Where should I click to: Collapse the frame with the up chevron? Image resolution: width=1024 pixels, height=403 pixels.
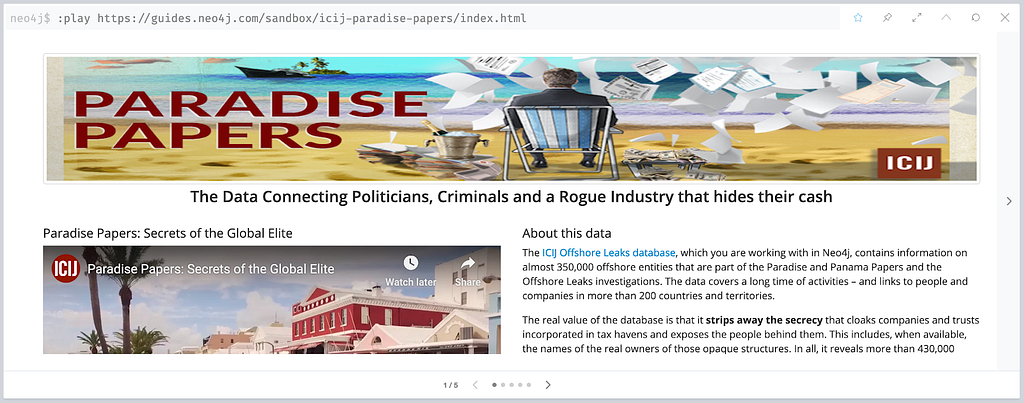(x=946, y=18)
